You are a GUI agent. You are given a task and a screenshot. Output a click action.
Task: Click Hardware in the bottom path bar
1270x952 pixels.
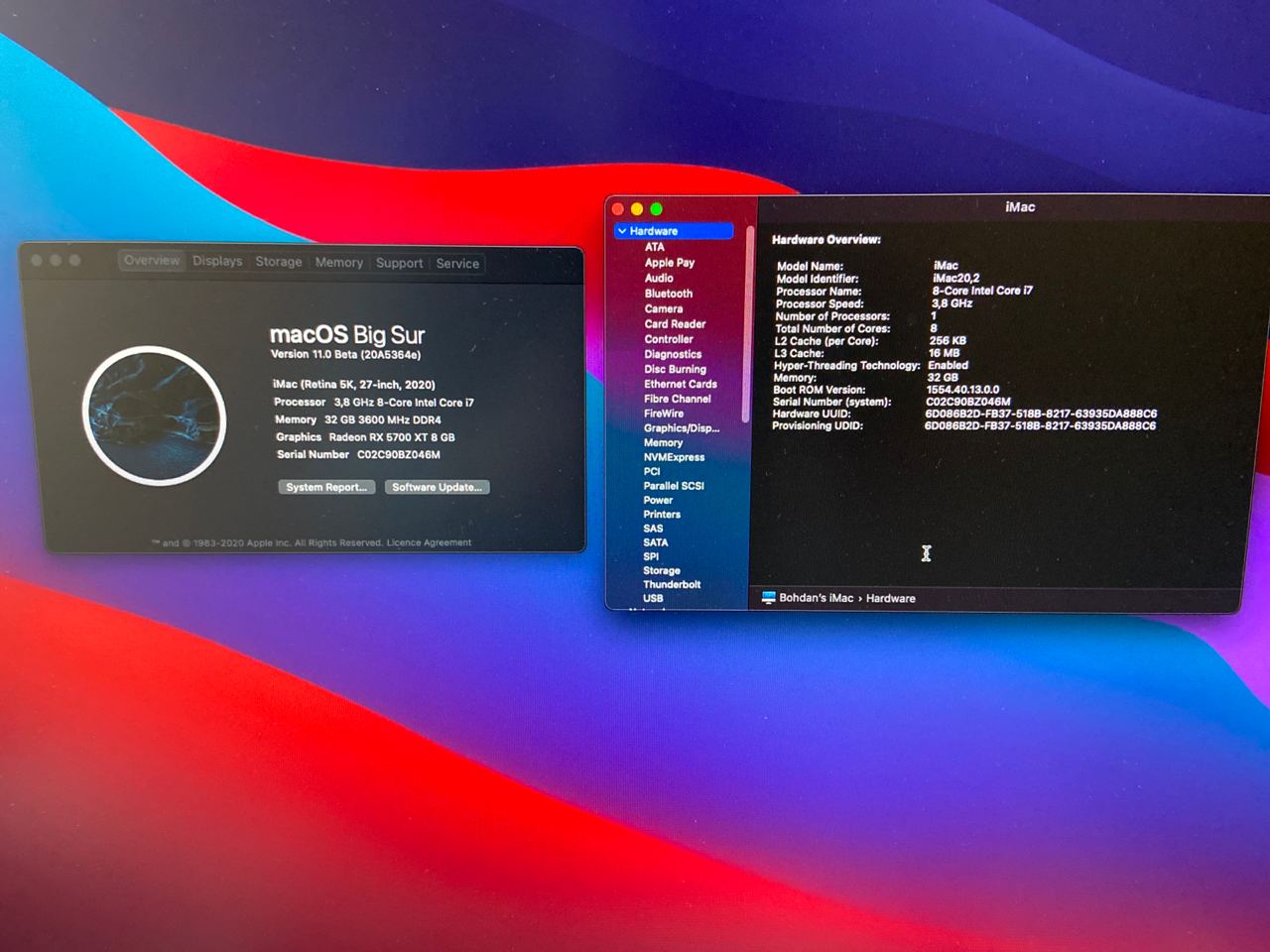[891, 598]
